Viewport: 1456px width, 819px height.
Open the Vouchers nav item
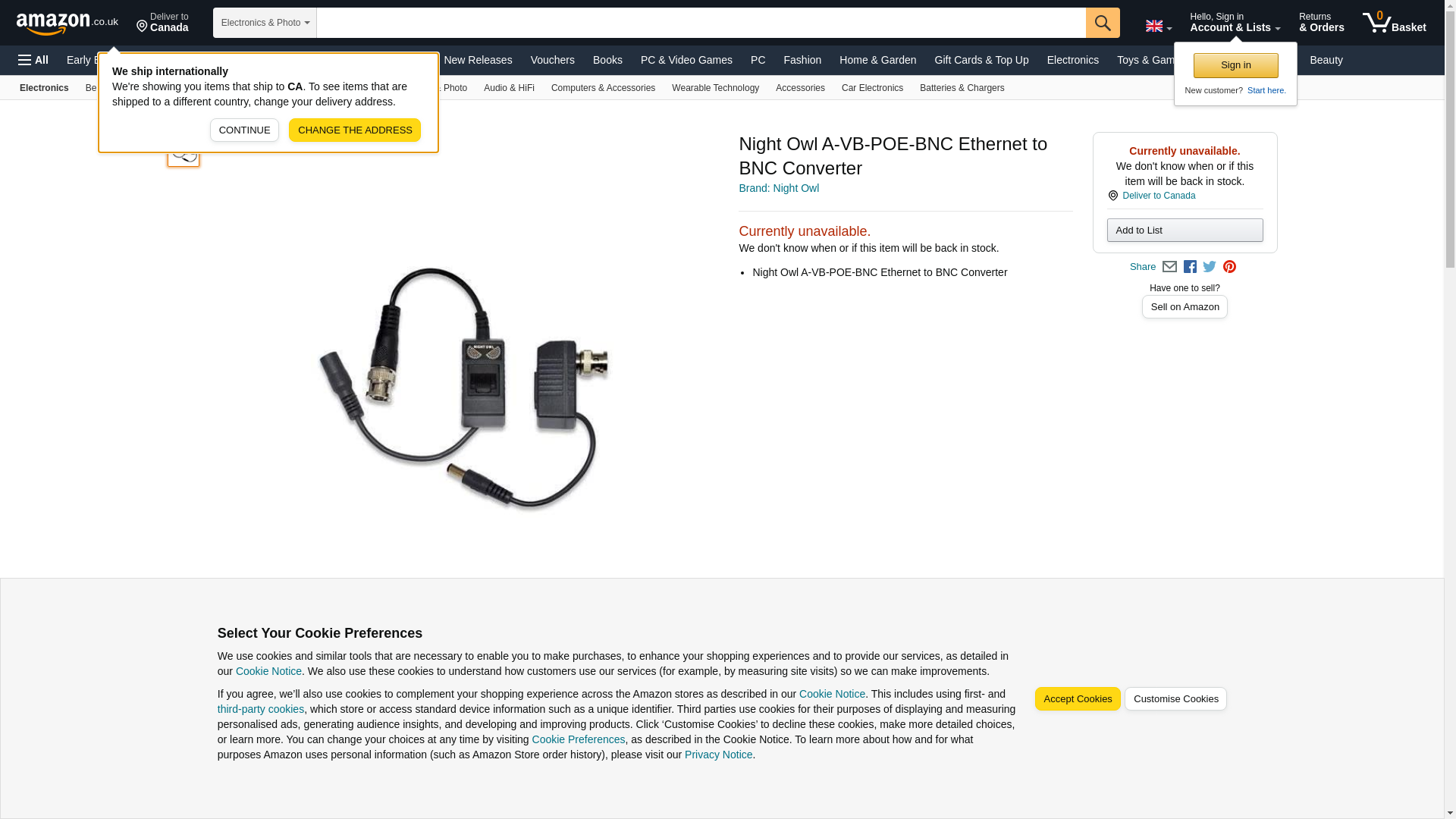click(x=552, y=60)
